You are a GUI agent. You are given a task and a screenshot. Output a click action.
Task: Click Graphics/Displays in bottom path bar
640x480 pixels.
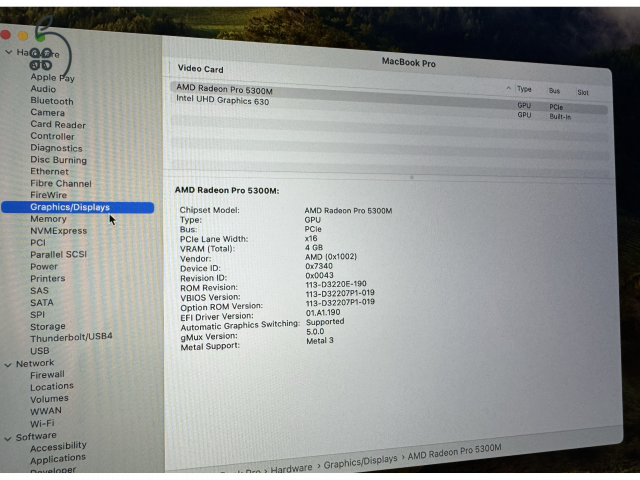coord(360,461)
